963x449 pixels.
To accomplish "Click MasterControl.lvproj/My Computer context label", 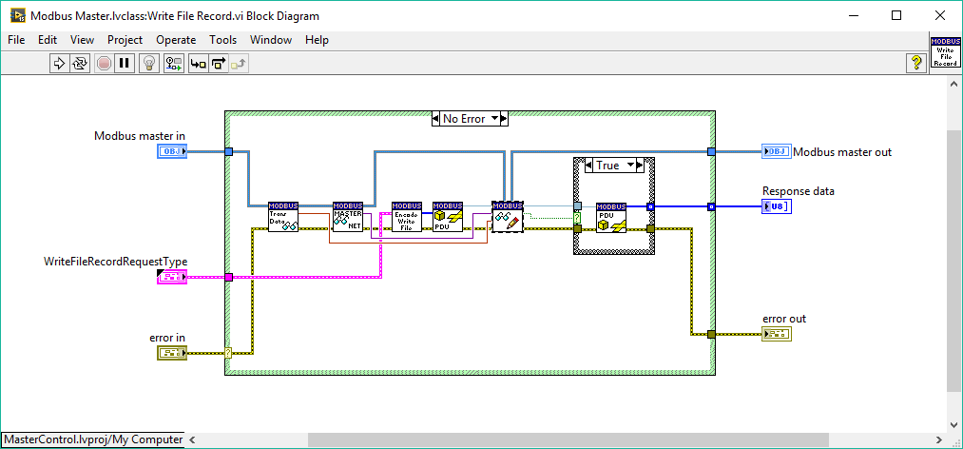I will coord(93,439).
